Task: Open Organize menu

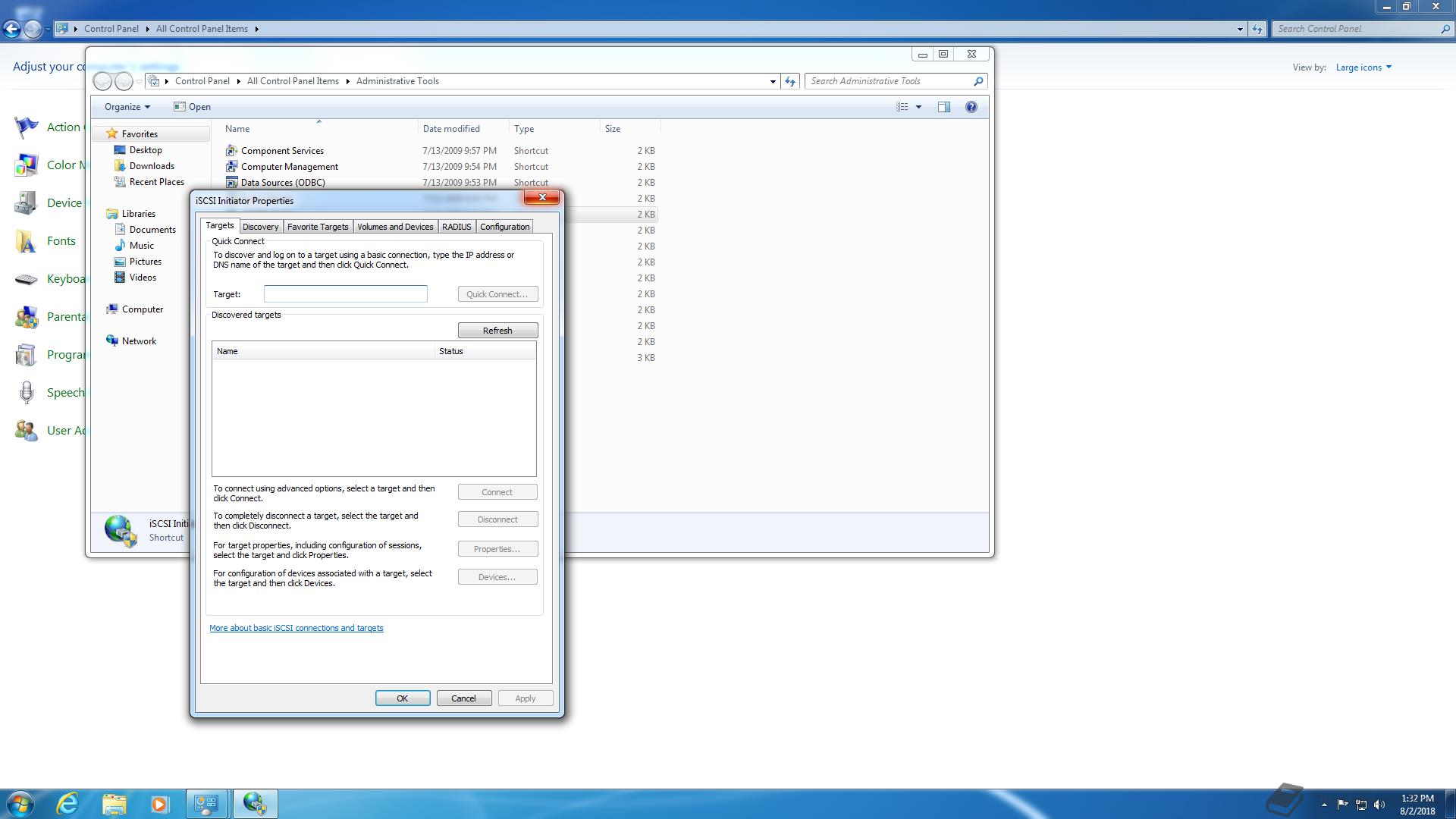Action: (x=127, y=107)
